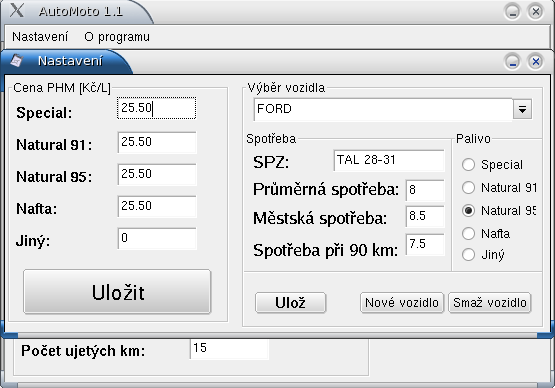The width and height of the screenshot is (555, 388).
Task: Select the Jiný fuel radio button
Action: (x=468, y=255)
